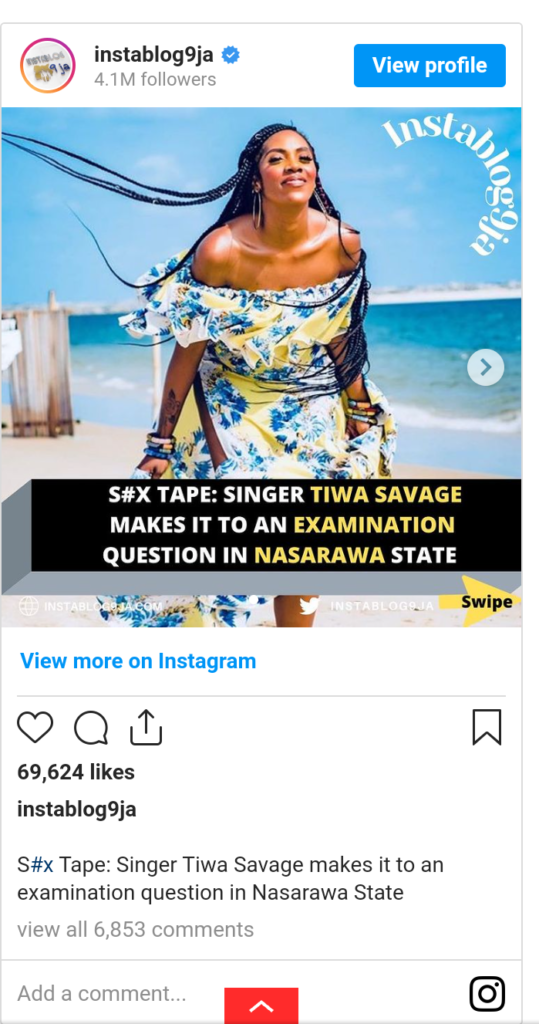Image resolution: width=539 pixels, height=1024 pixels.
Task: Open comments via the speech bubble icon
Action: coord(91,728)
